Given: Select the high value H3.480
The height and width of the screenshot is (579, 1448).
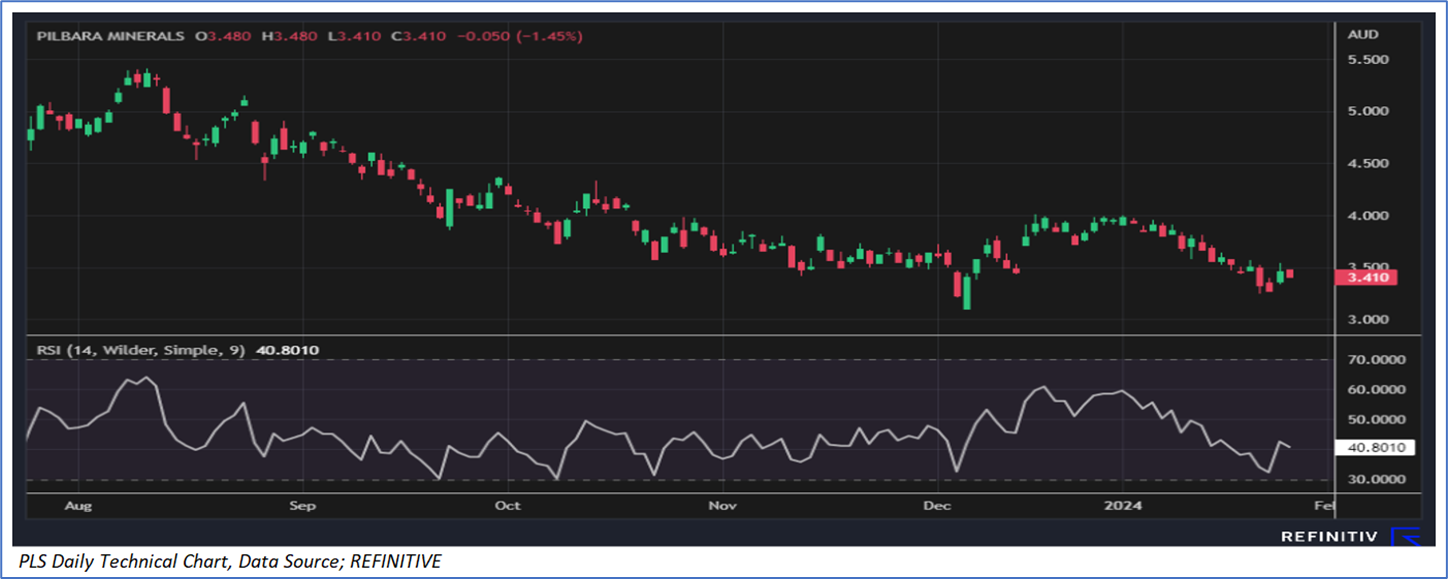Looking at the screenshot, I should (289, 36).
